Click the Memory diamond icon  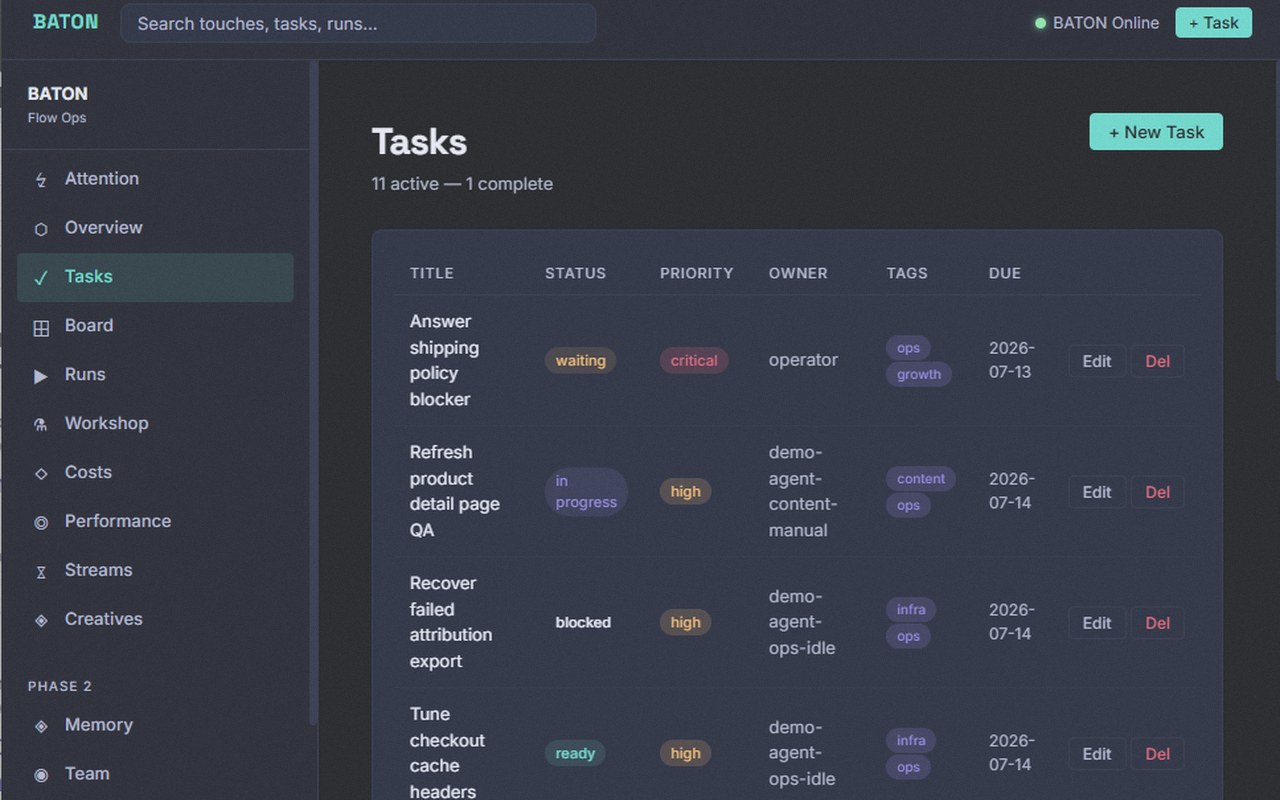41,727
